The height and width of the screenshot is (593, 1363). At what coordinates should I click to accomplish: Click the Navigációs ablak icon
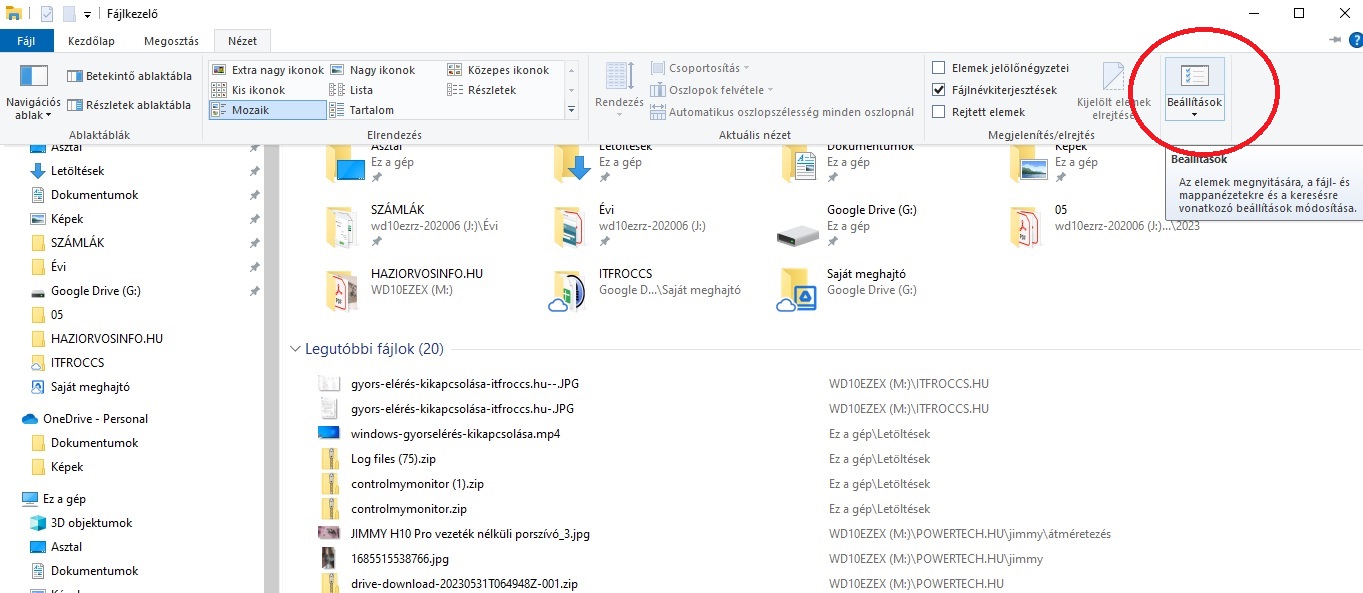pos(33,78)
